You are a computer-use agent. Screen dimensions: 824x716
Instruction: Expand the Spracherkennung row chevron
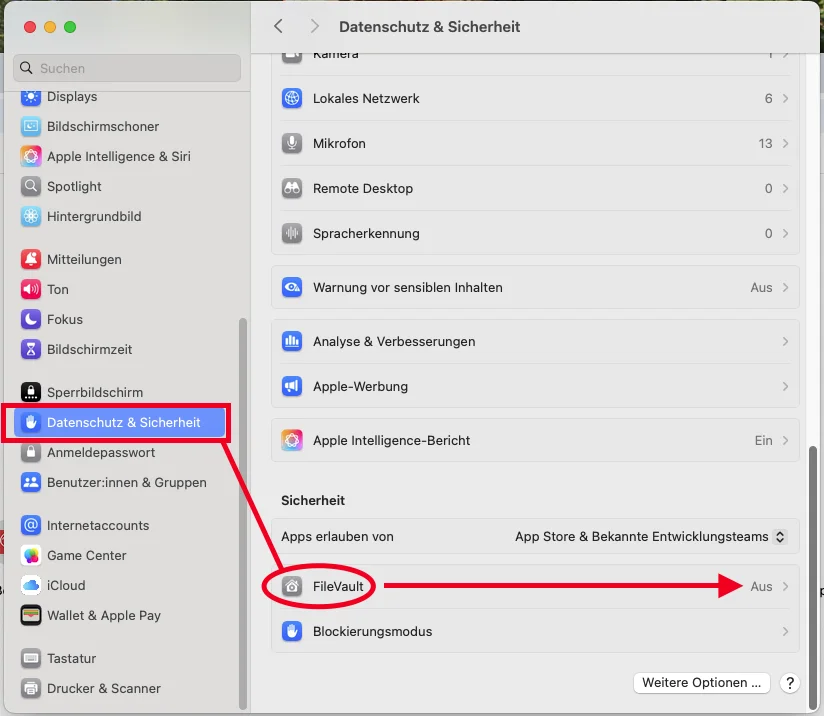(x=785, y=233)
